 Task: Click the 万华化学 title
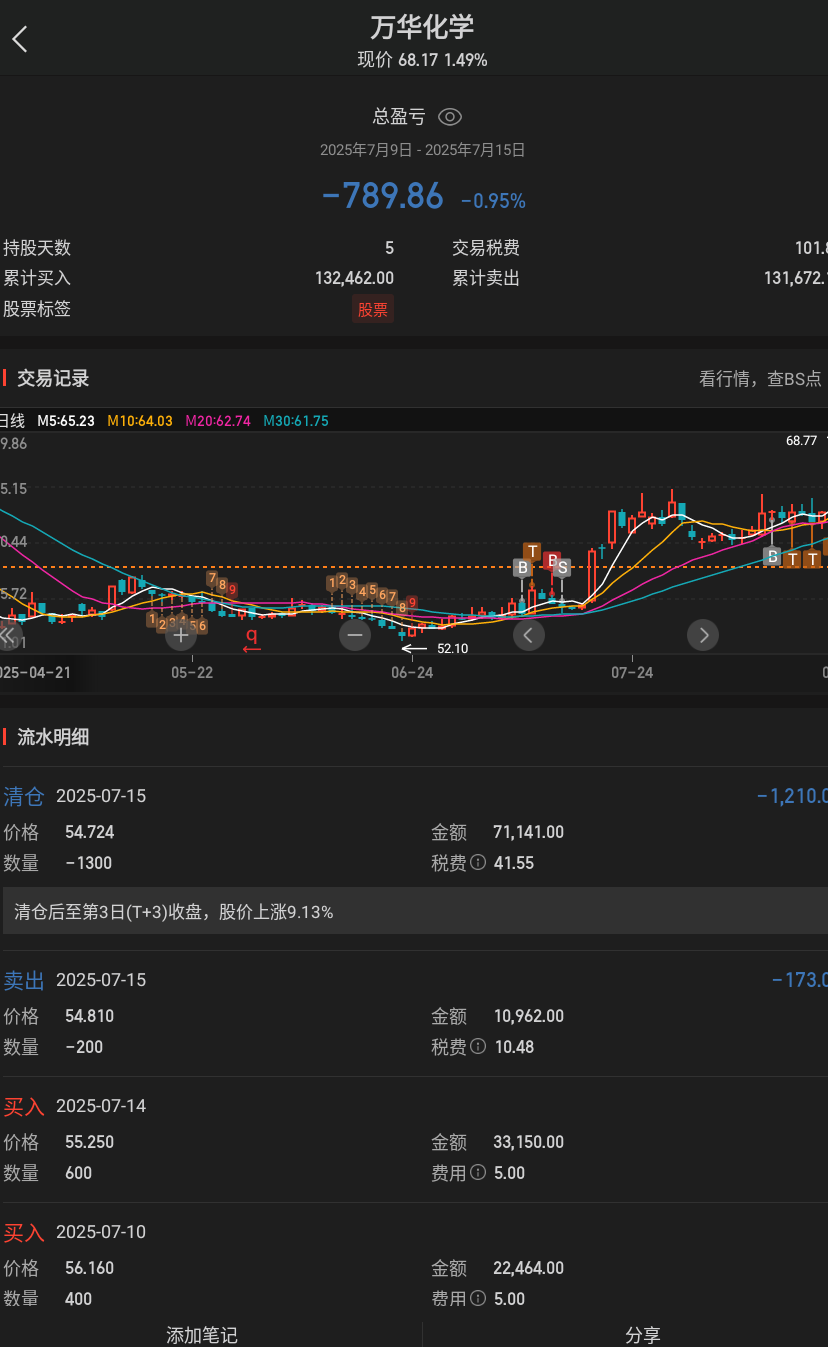pos(422,27)
